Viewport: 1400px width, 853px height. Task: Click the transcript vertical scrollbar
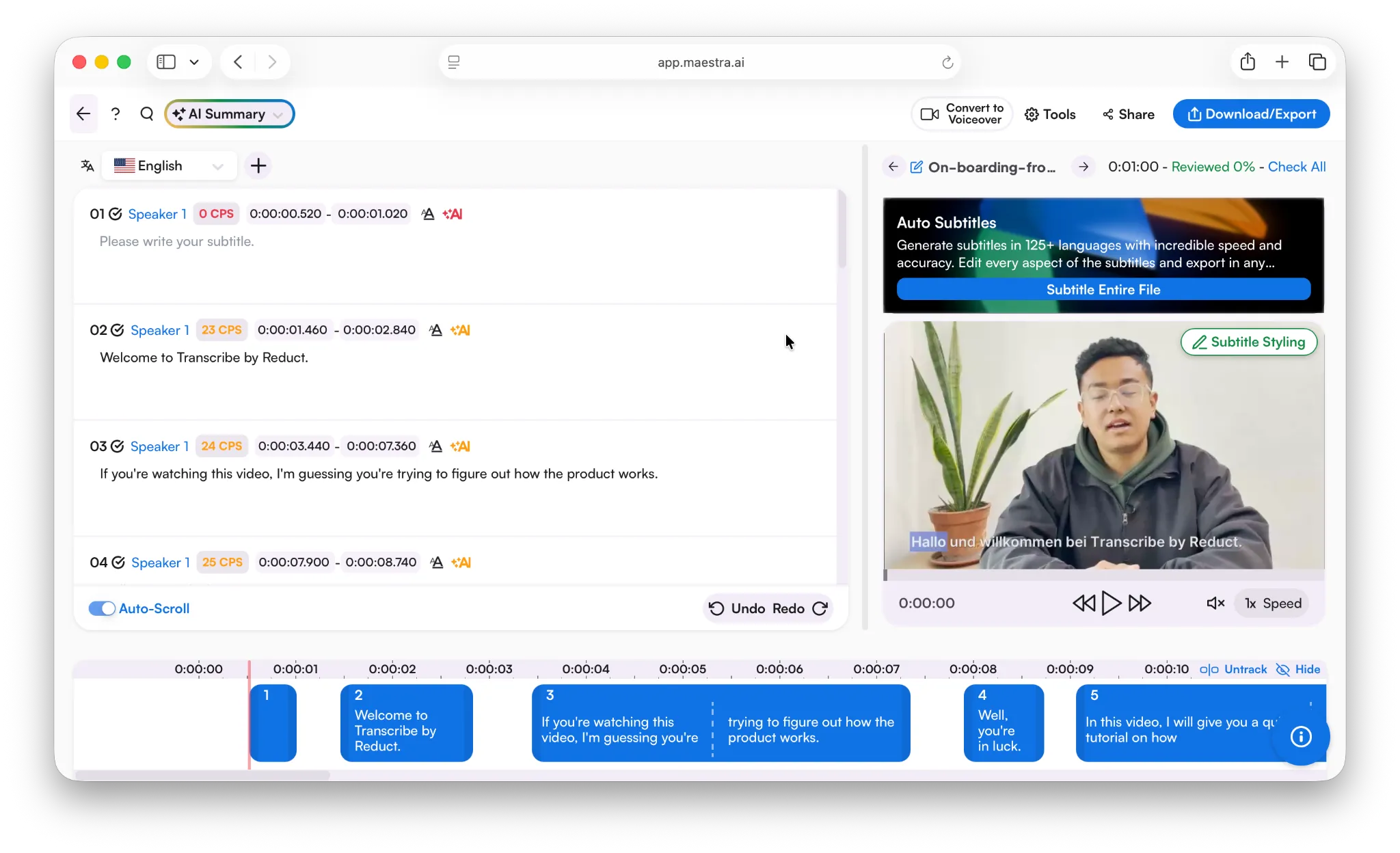pyautogui.click(x=842, y=229)
